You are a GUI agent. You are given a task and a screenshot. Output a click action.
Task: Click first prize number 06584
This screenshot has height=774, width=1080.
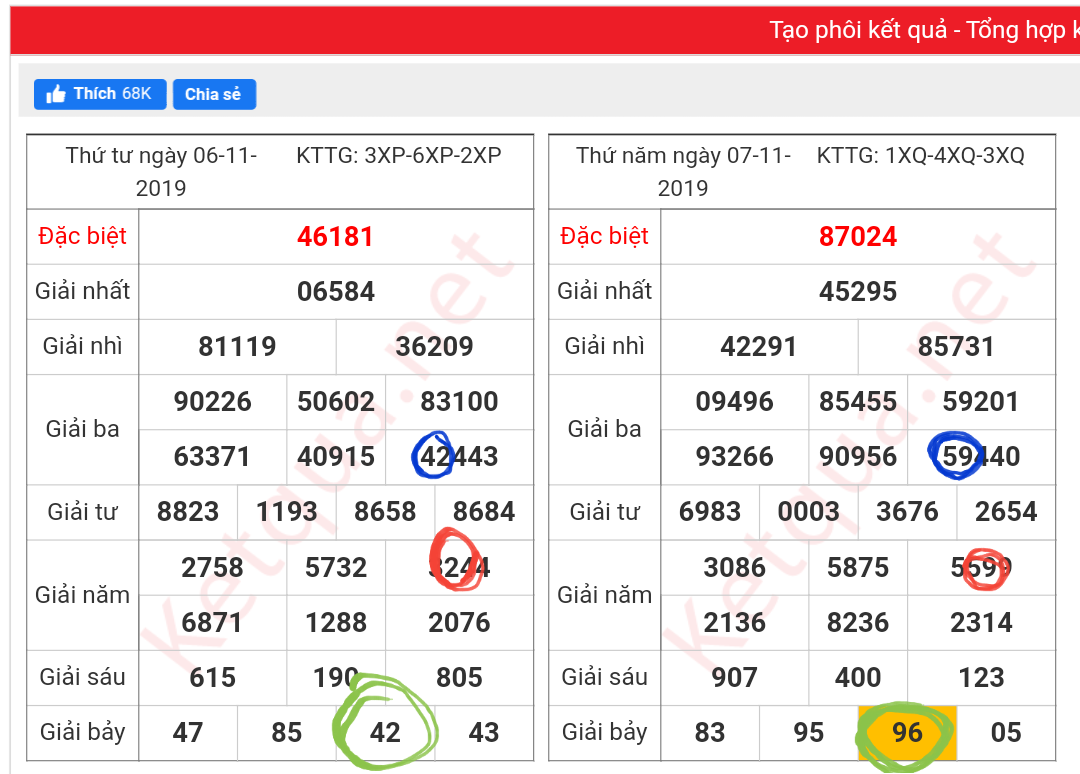point(335,292)
